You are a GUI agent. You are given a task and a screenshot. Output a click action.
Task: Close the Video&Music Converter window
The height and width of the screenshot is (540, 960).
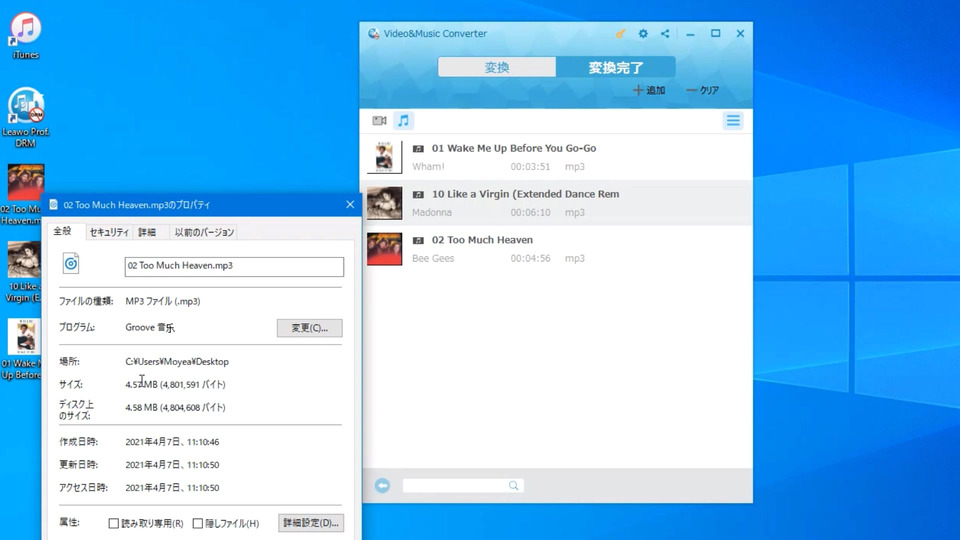click(x=740, y=34)
